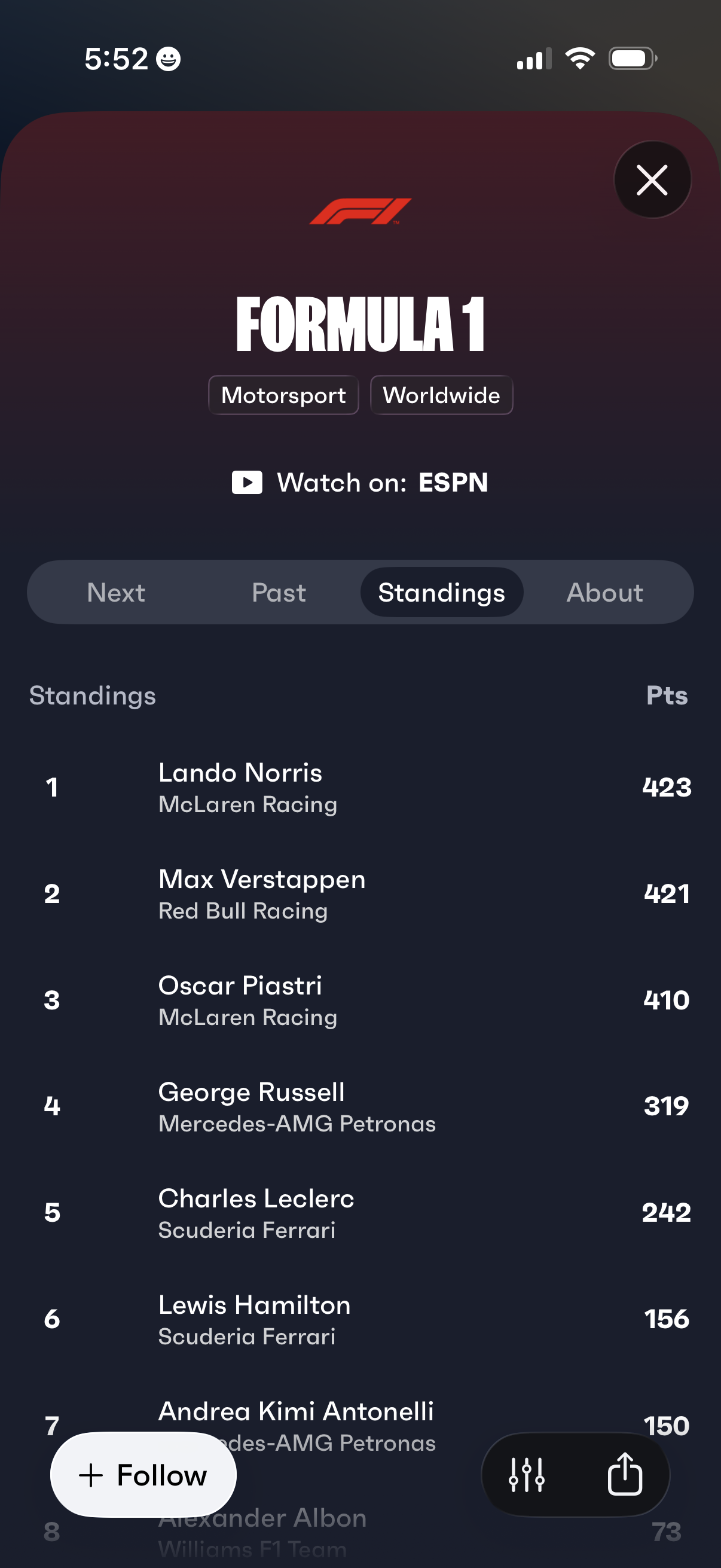The height and width of the screenshot is (1568, 721).
Task: Tap the cellular signal icon
Action: [x=534, y=59]
